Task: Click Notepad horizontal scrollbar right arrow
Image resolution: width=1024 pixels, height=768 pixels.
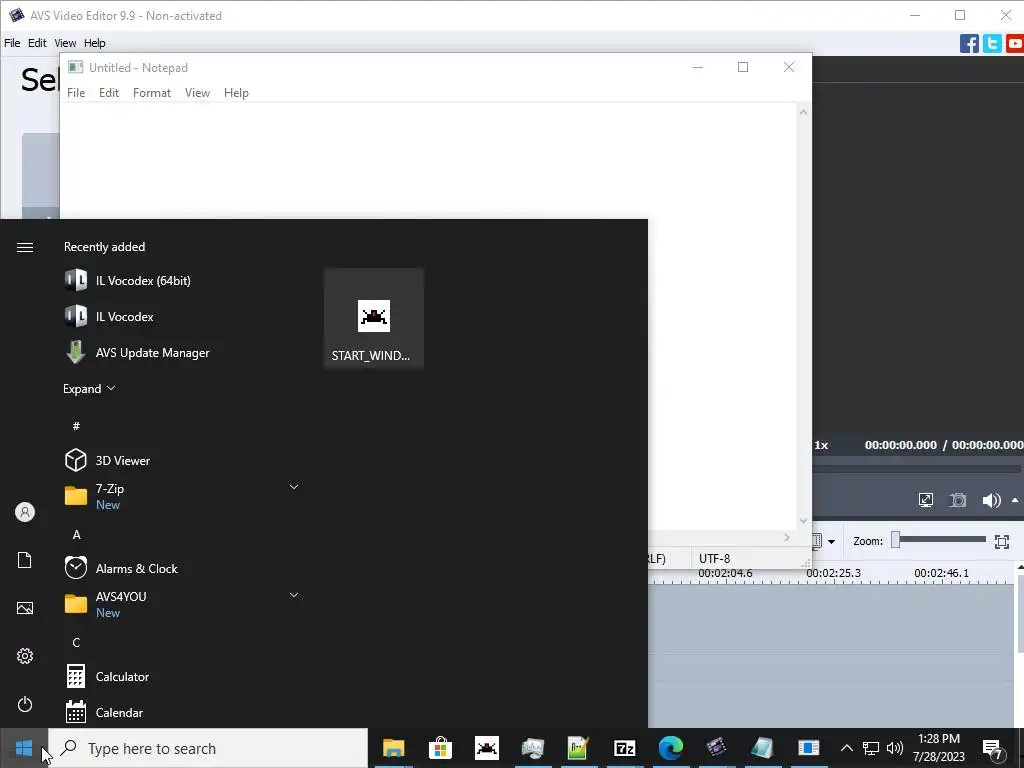Action: click(787, 537)
